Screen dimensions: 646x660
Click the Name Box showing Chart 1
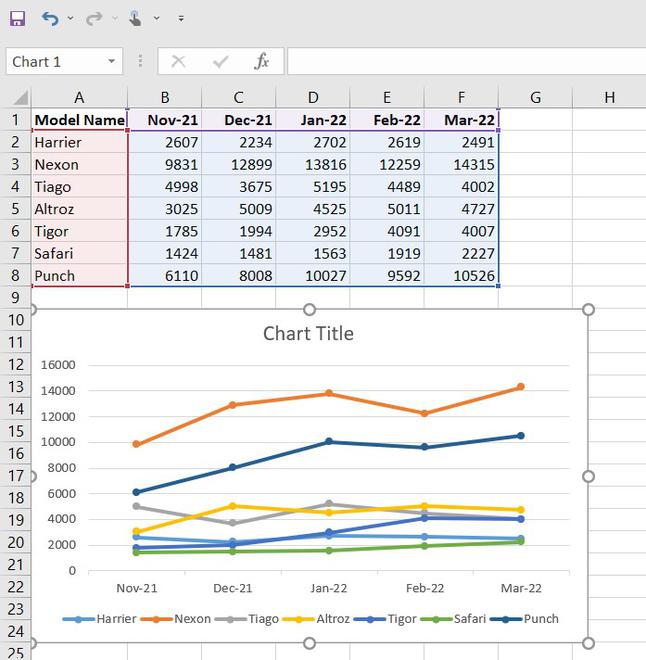(x=55, y=61)
